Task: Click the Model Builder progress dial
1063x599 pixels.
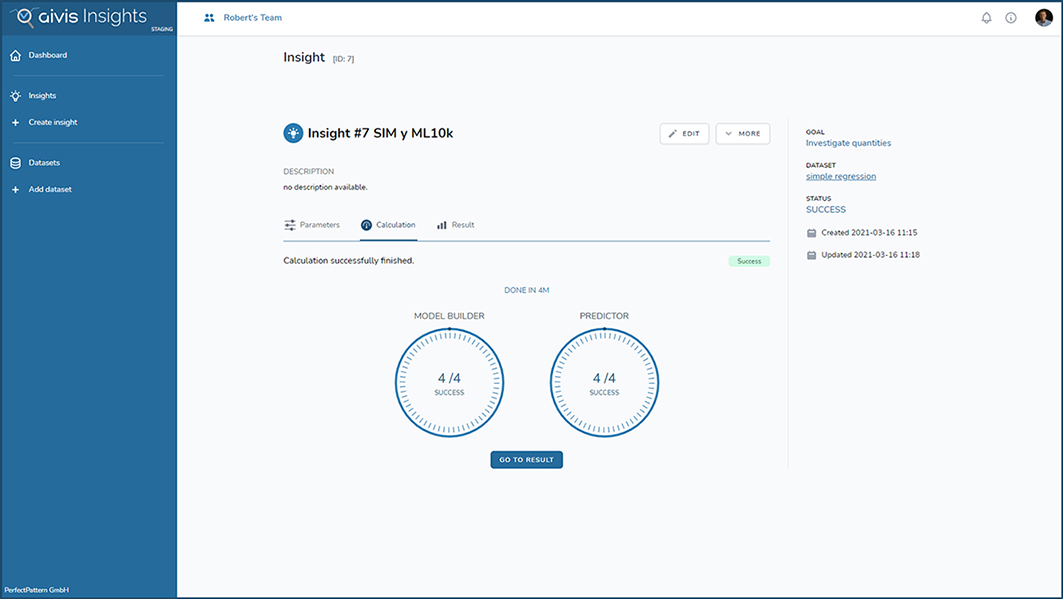Action: (x=449, y=383)
